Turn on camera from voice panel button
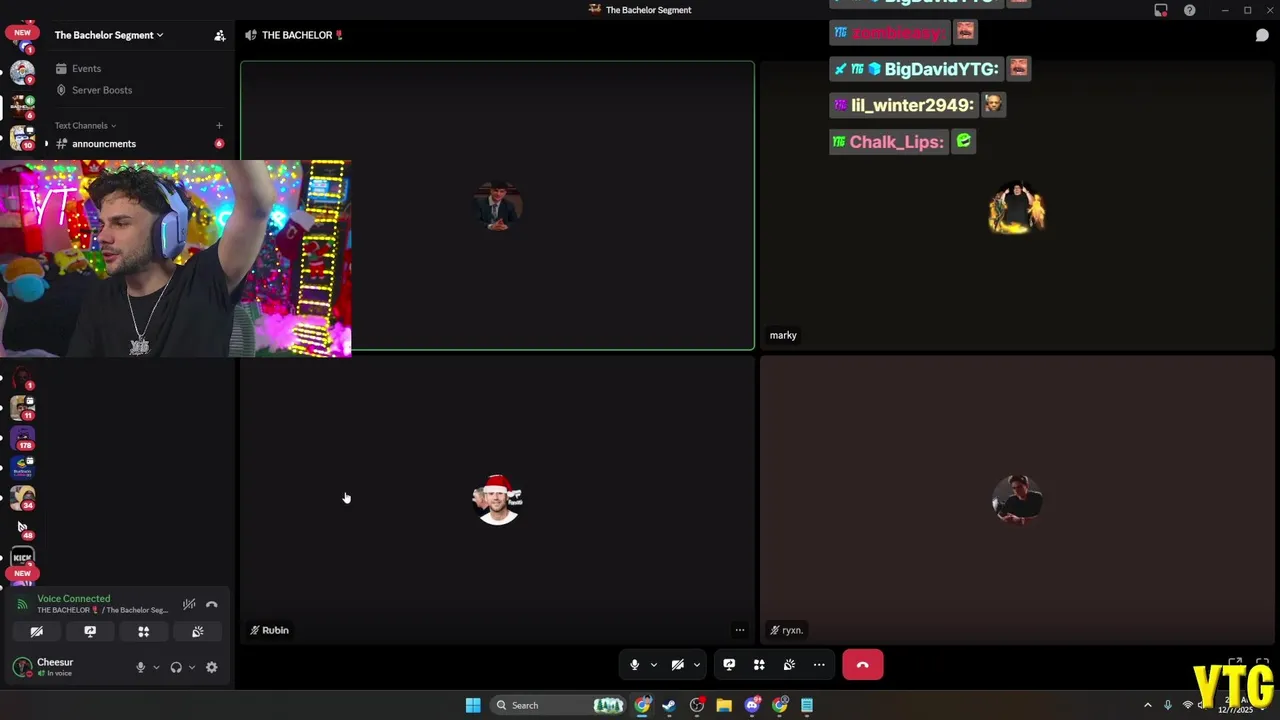The image size is (1280, 720). 36,632
